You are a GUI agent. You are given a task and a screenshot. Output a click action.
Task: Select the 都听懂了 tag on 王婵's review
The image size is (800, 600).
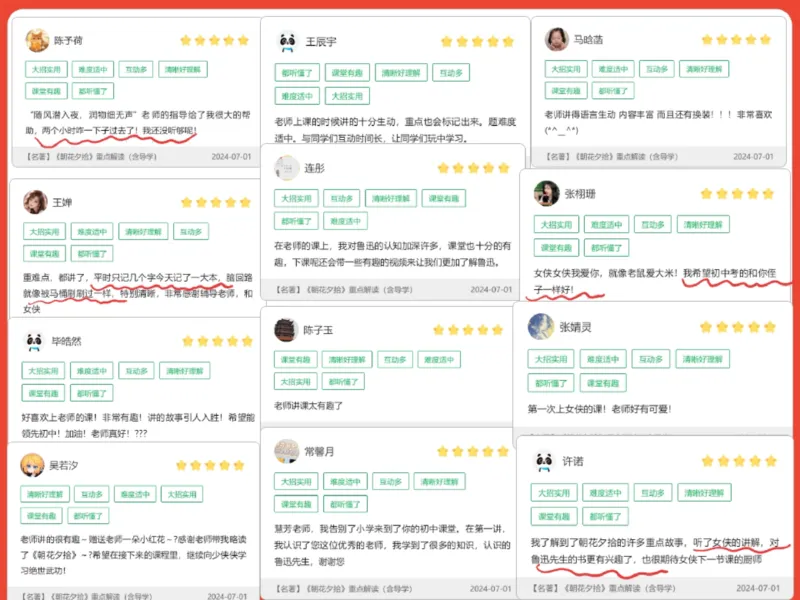pyautogui.click(x=92, y=254)
